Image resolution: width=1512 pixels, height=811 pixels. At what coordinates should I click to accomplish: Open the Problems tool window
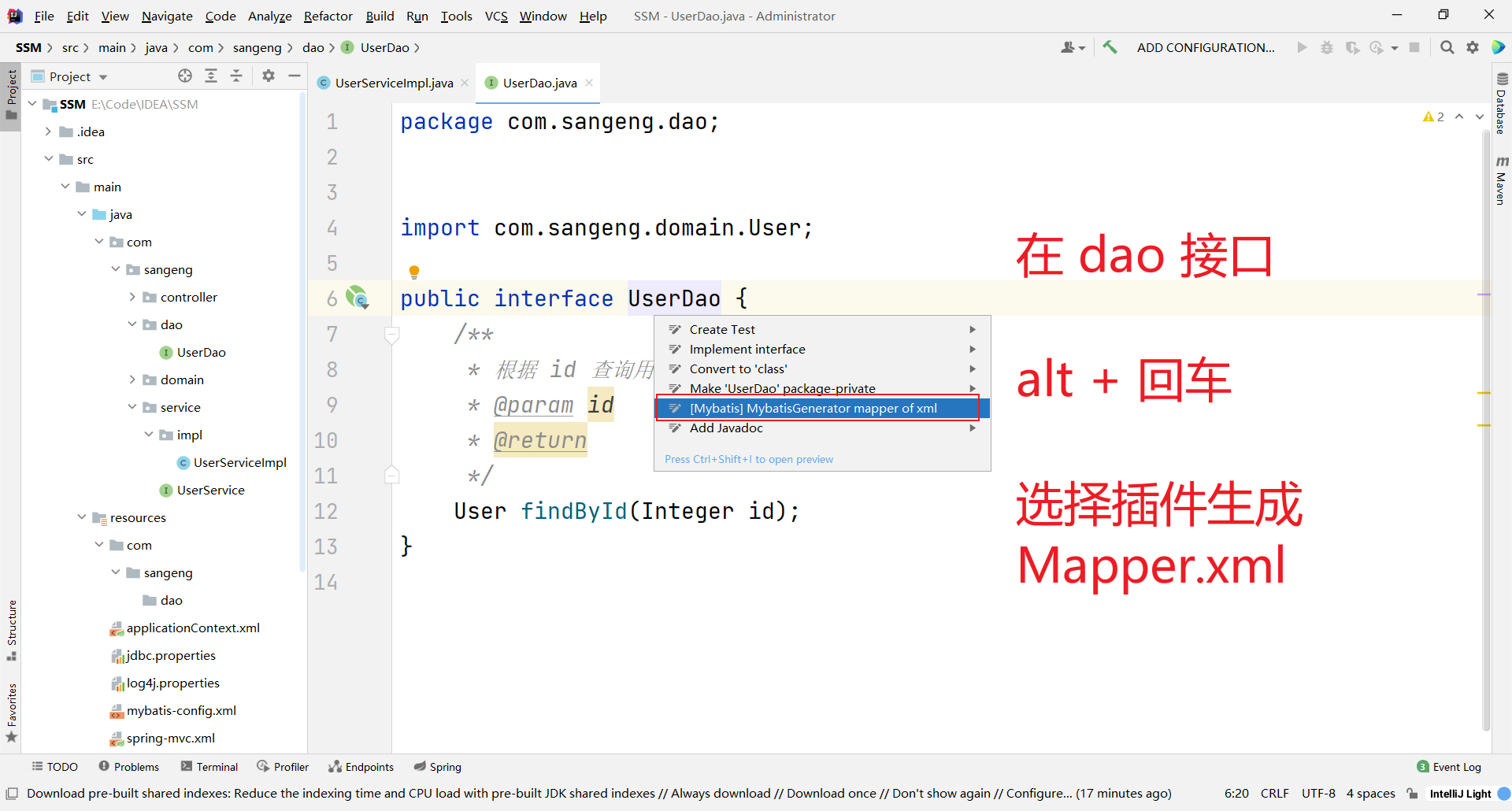click(129, 767)
